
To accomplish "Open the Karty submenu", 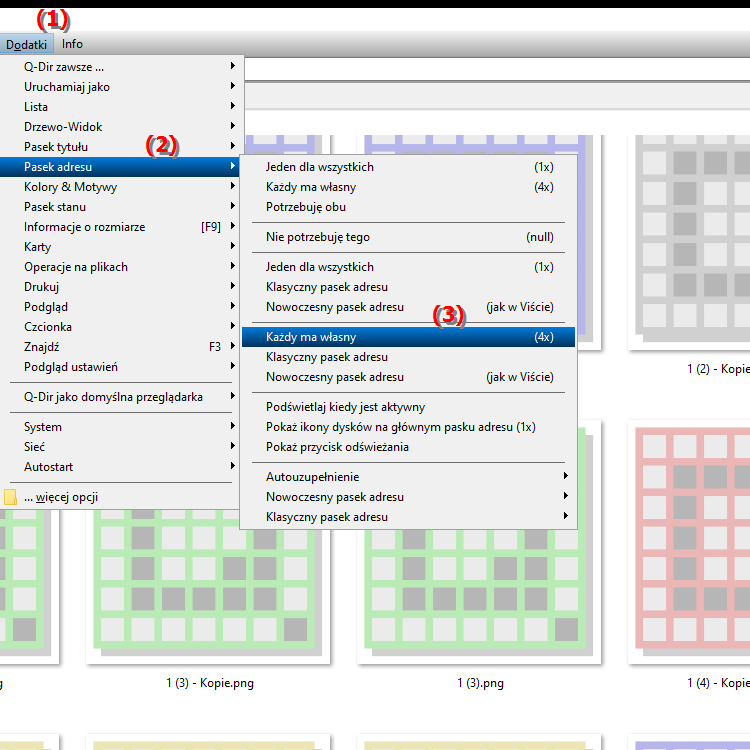I will tap(122, 247).
